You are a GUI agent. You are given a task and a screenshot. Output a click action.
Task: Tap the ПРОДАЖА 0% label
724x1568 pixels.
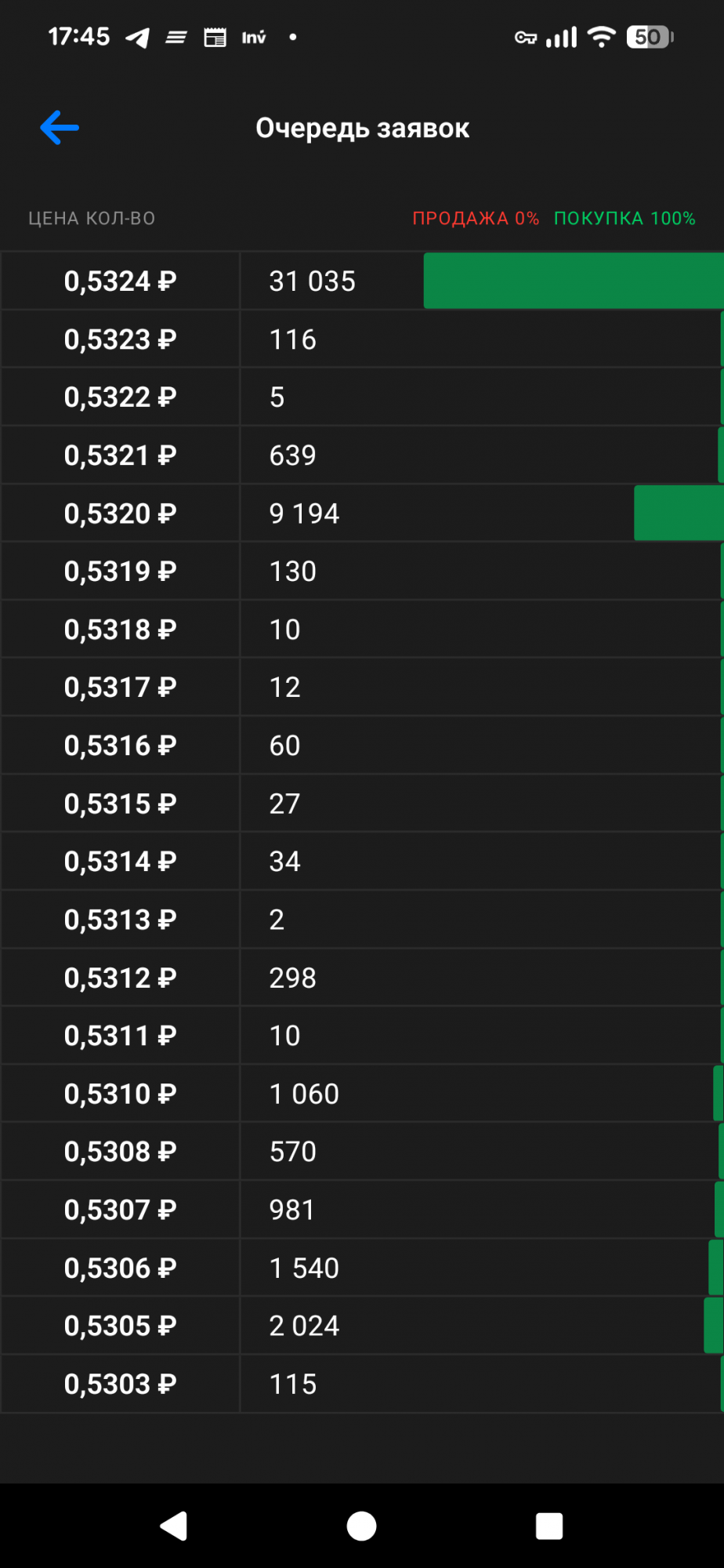(476, 219)
